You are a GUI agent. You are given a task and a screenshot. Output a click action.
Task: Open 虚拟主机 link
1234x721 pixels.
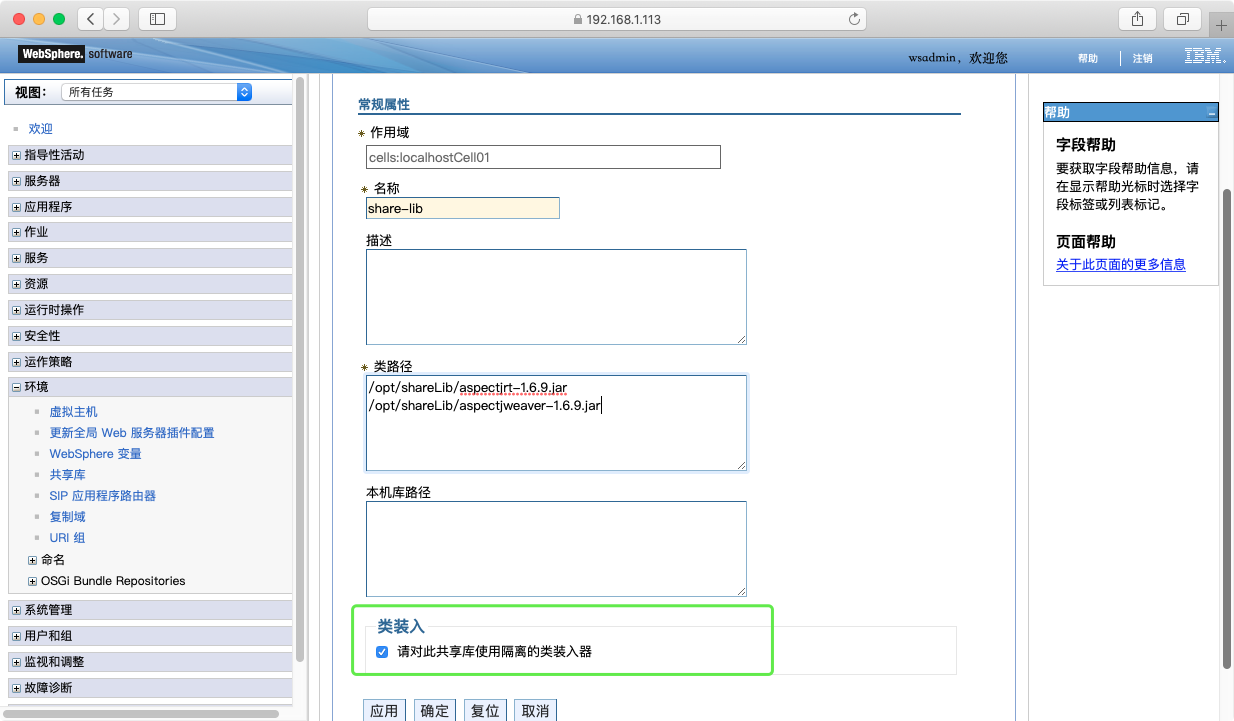pyautogui.click(x=74, y=412)
